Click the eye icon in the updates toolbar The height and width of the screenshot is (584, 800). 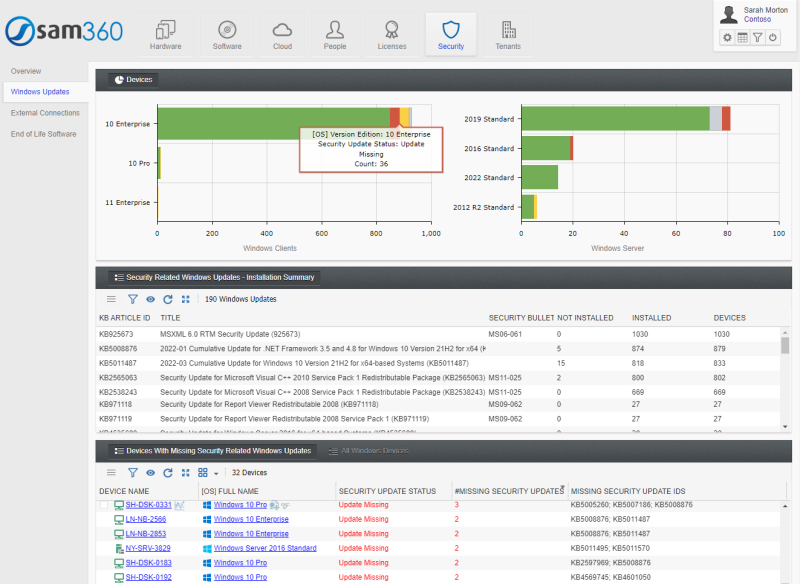coord(150,299)
